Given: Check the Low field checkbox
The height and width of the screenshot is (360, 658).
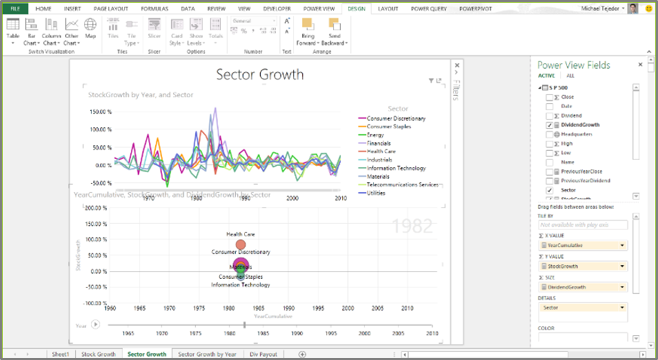Looking at the screenshot, I should coord(549,153).
